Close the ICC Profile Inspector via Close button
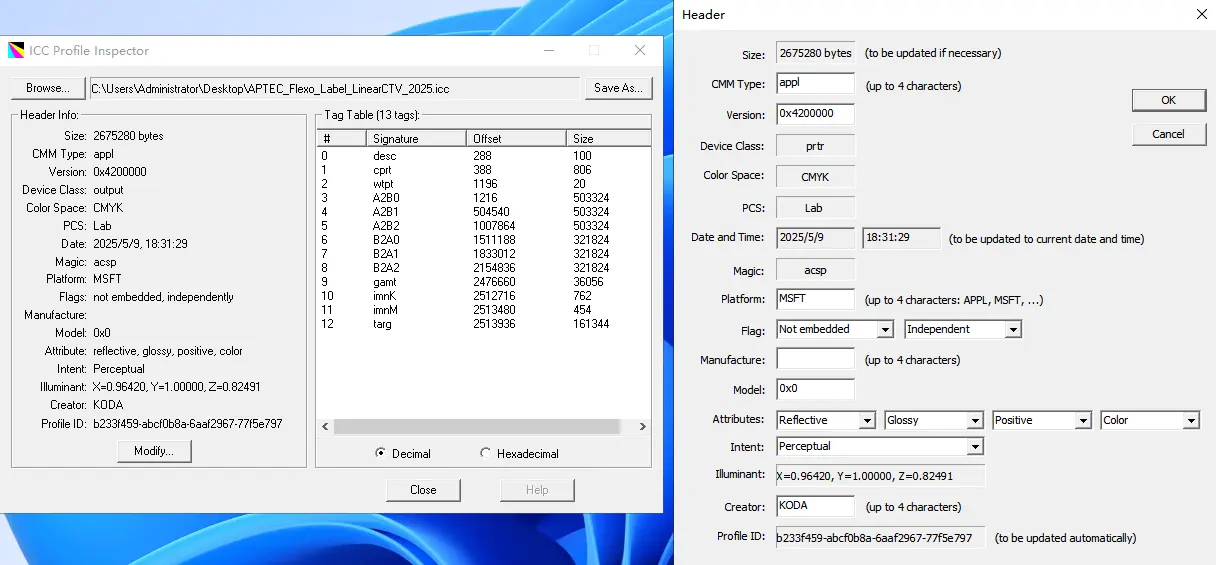The width and height of the screenshot is (1216, 565). pos(423,490)
